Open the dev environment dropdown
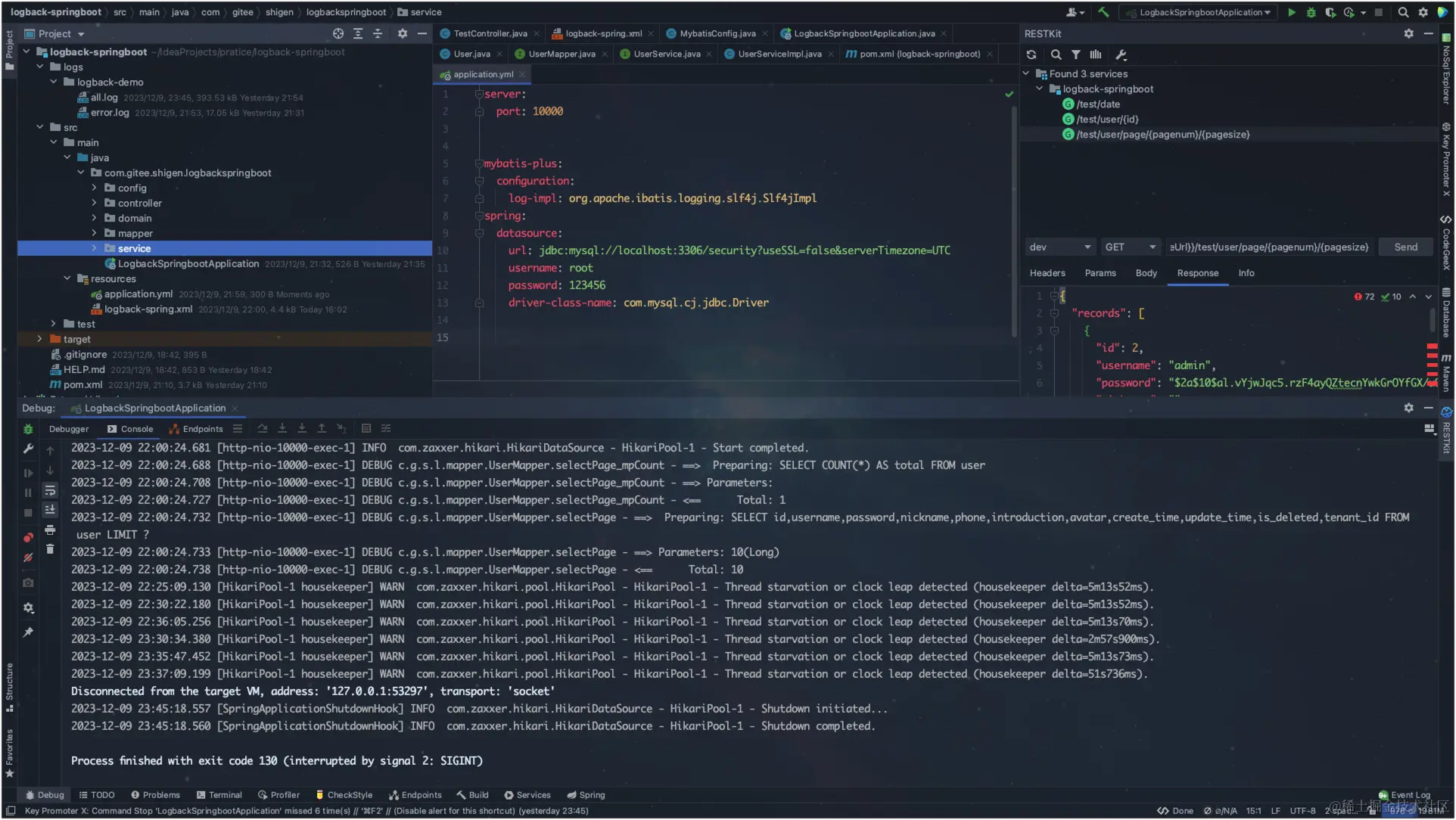The height and width of the screenshot is (820, 1456). 1059,247
